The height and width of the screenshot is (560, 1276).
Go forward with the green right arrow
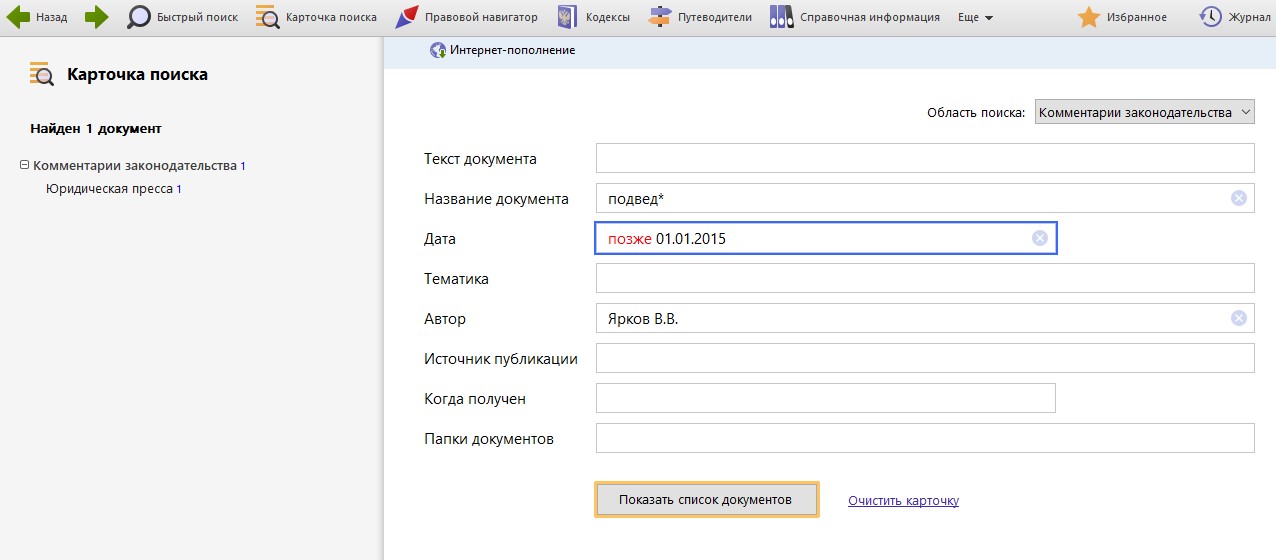coord(96,17)
